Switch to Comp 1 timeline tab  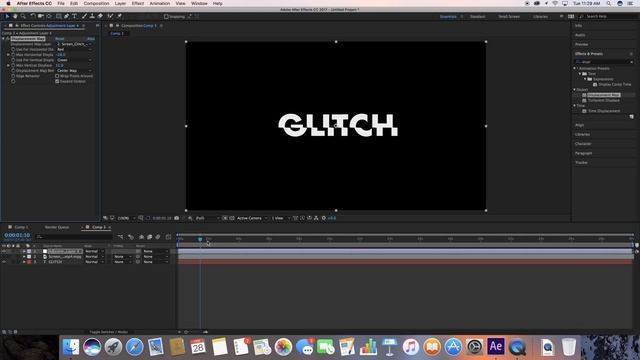click(21, 227)
